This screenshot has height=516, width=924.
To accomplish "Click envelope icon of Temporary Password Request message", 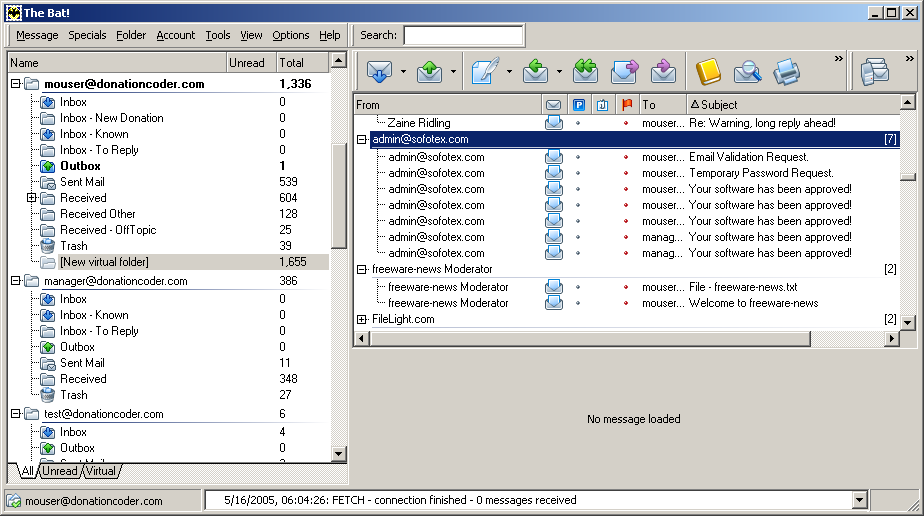I will (x=553, y=173).
